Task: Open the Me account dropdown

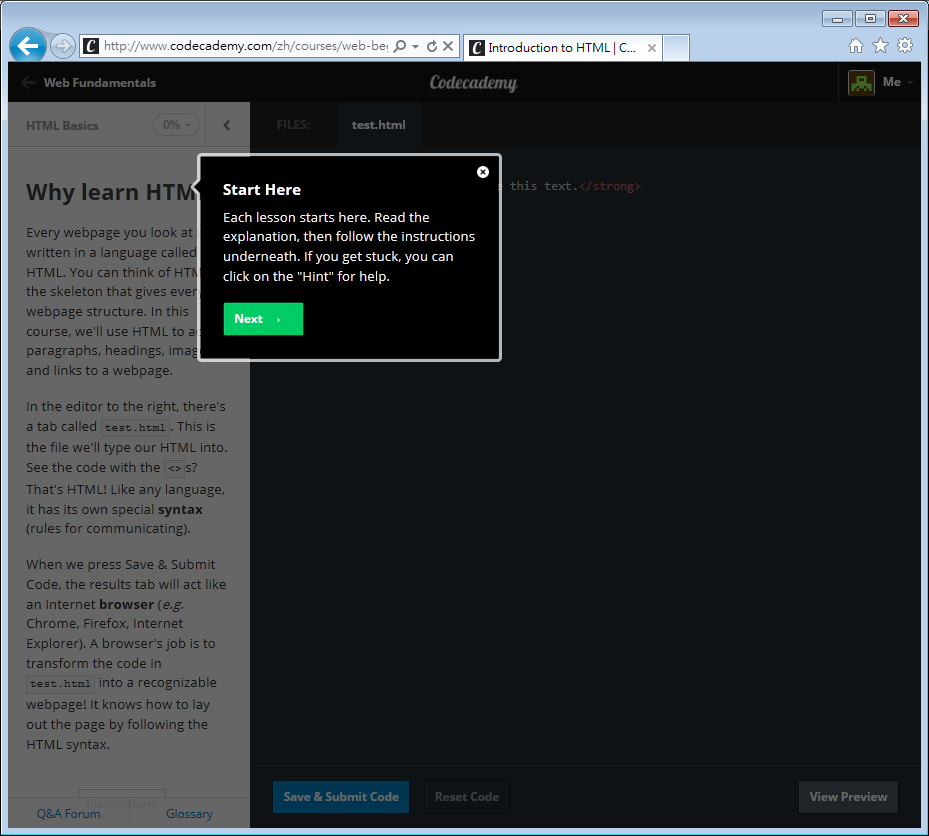Action: [898, 82]
